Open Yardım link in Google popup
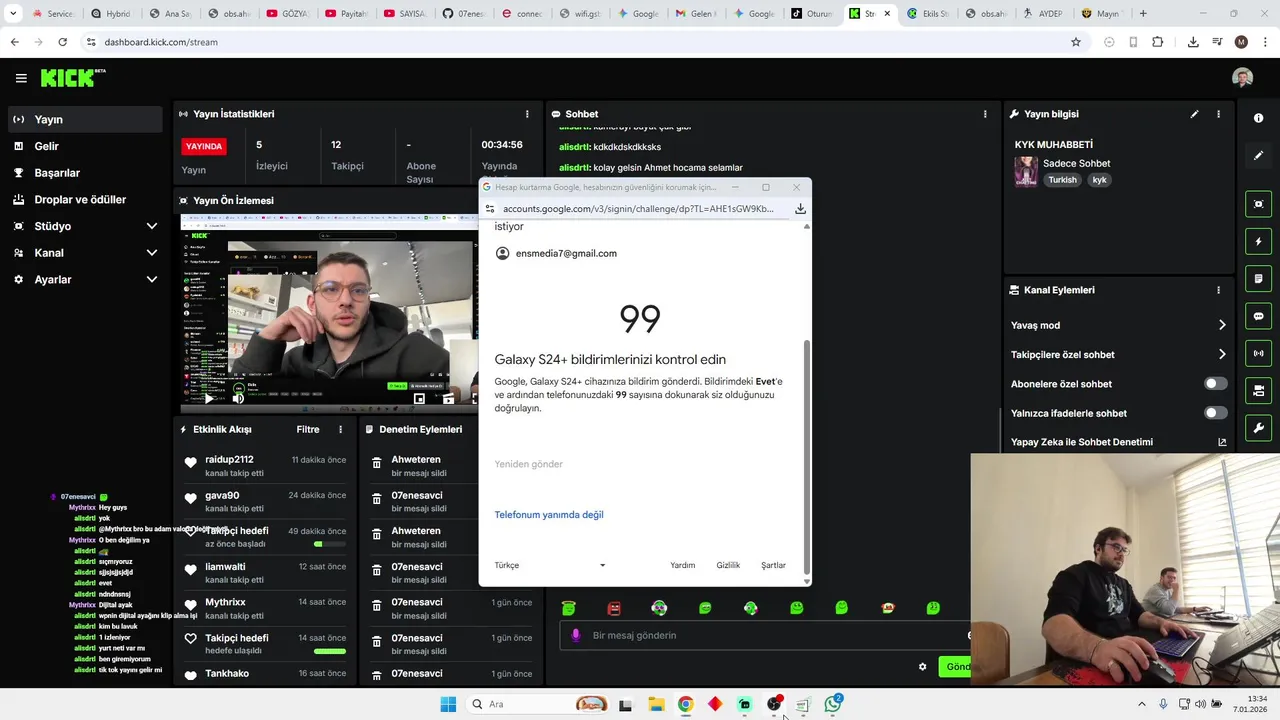 tap(682, 565)
